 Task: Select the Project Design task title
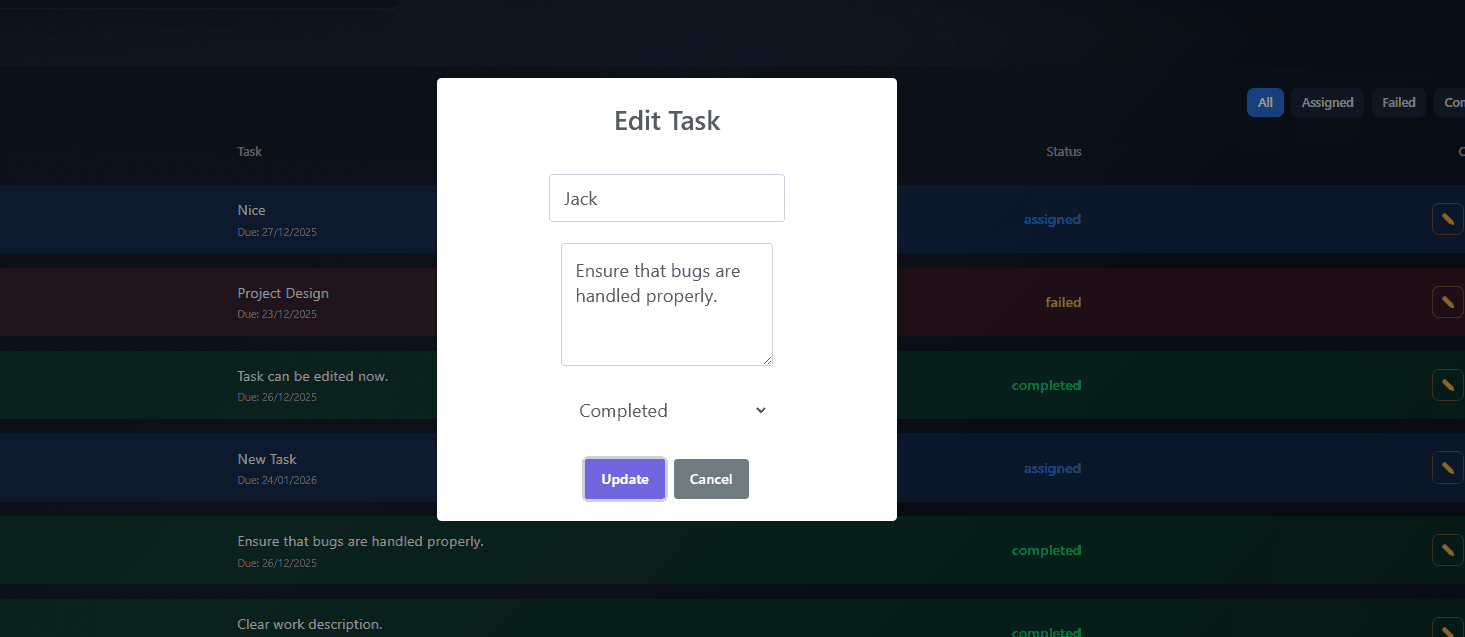coord(283,293)
